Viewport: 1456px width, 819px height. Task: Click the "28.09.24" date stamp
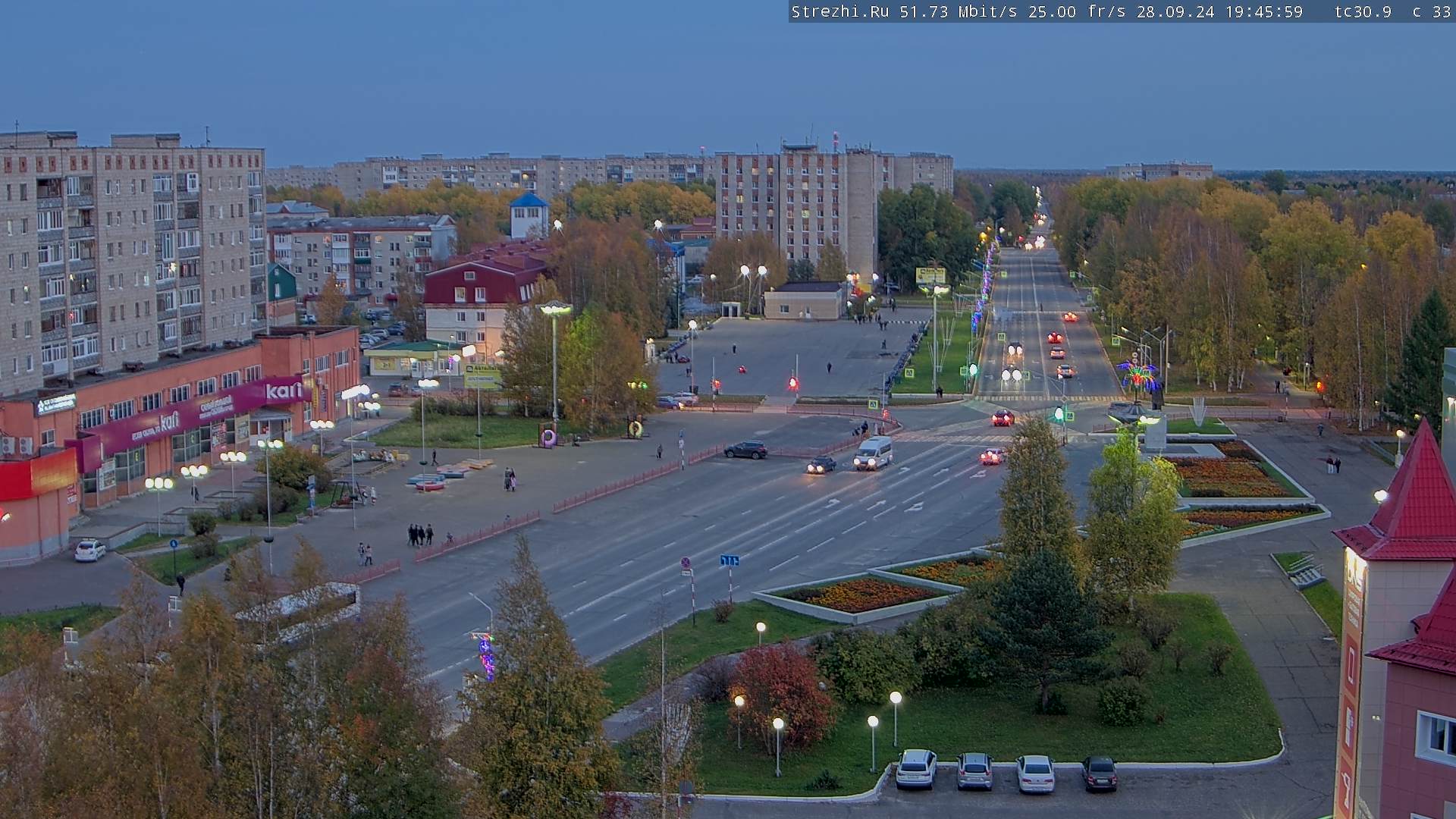pos(1175,12)
